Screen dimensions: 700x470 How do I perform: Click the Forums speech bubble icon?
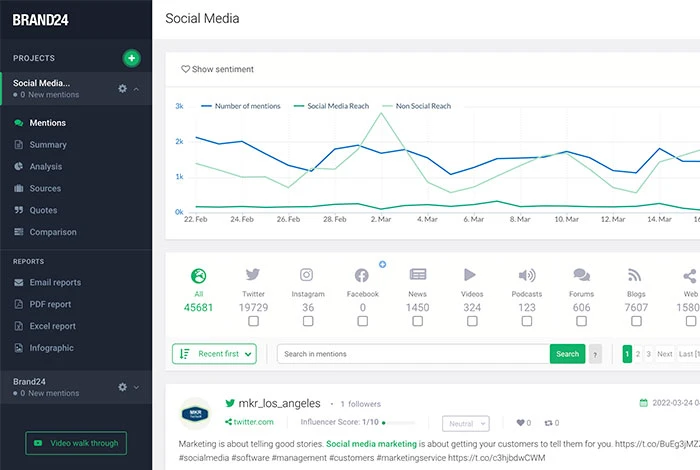[x=581, y=275]
